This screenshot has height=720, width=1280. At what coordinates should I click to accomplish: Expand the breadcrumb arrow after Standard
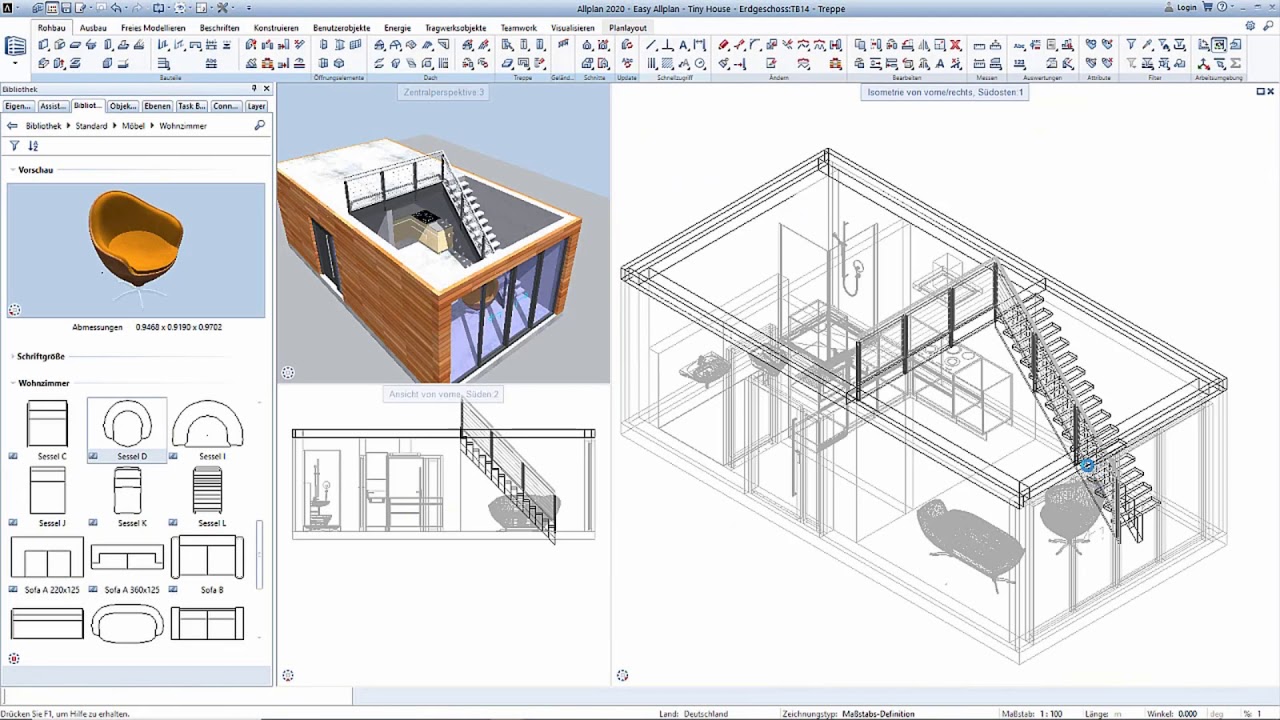coord(115,126)
